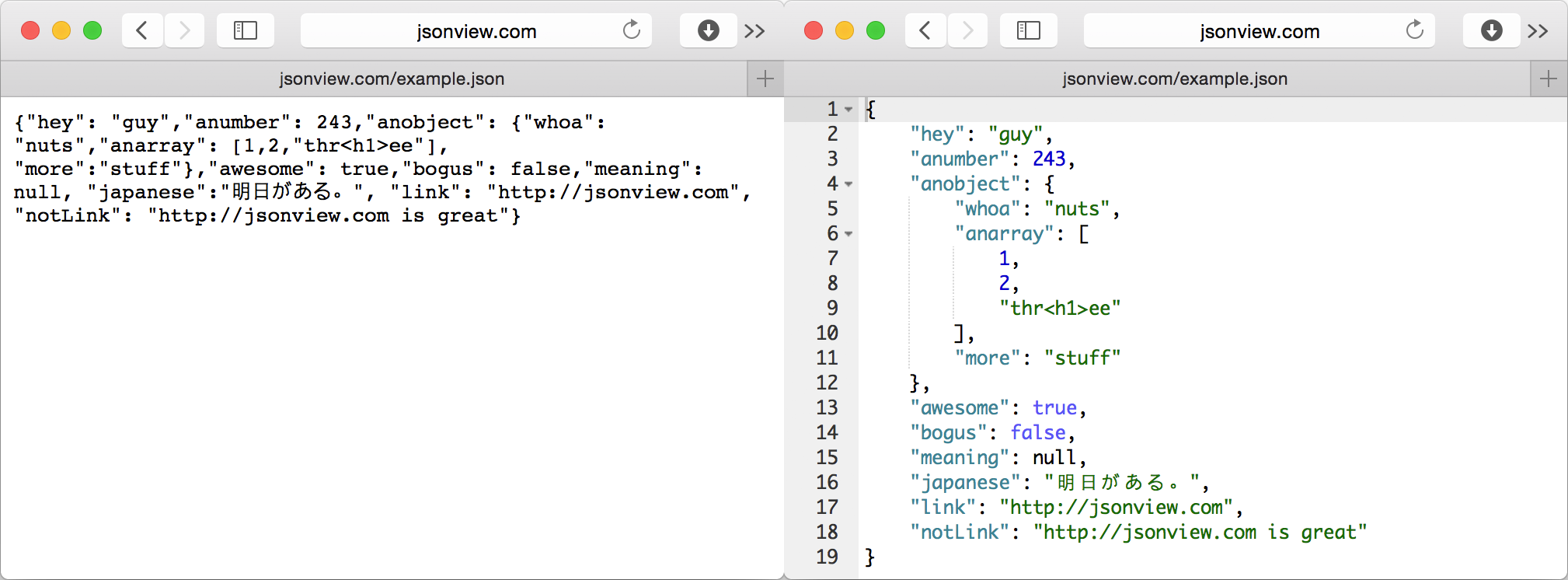Minimize the right Safari window

(x=845, y=30)
